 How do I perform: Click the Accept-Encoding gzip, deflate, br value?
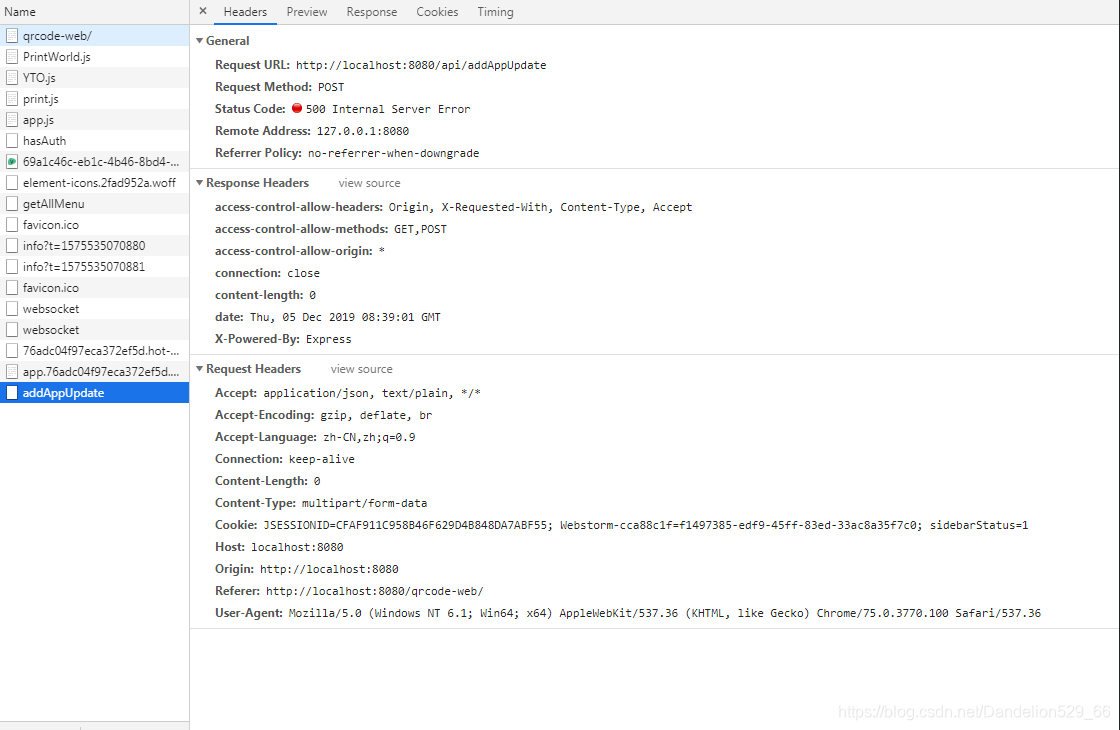pos(376,415)
